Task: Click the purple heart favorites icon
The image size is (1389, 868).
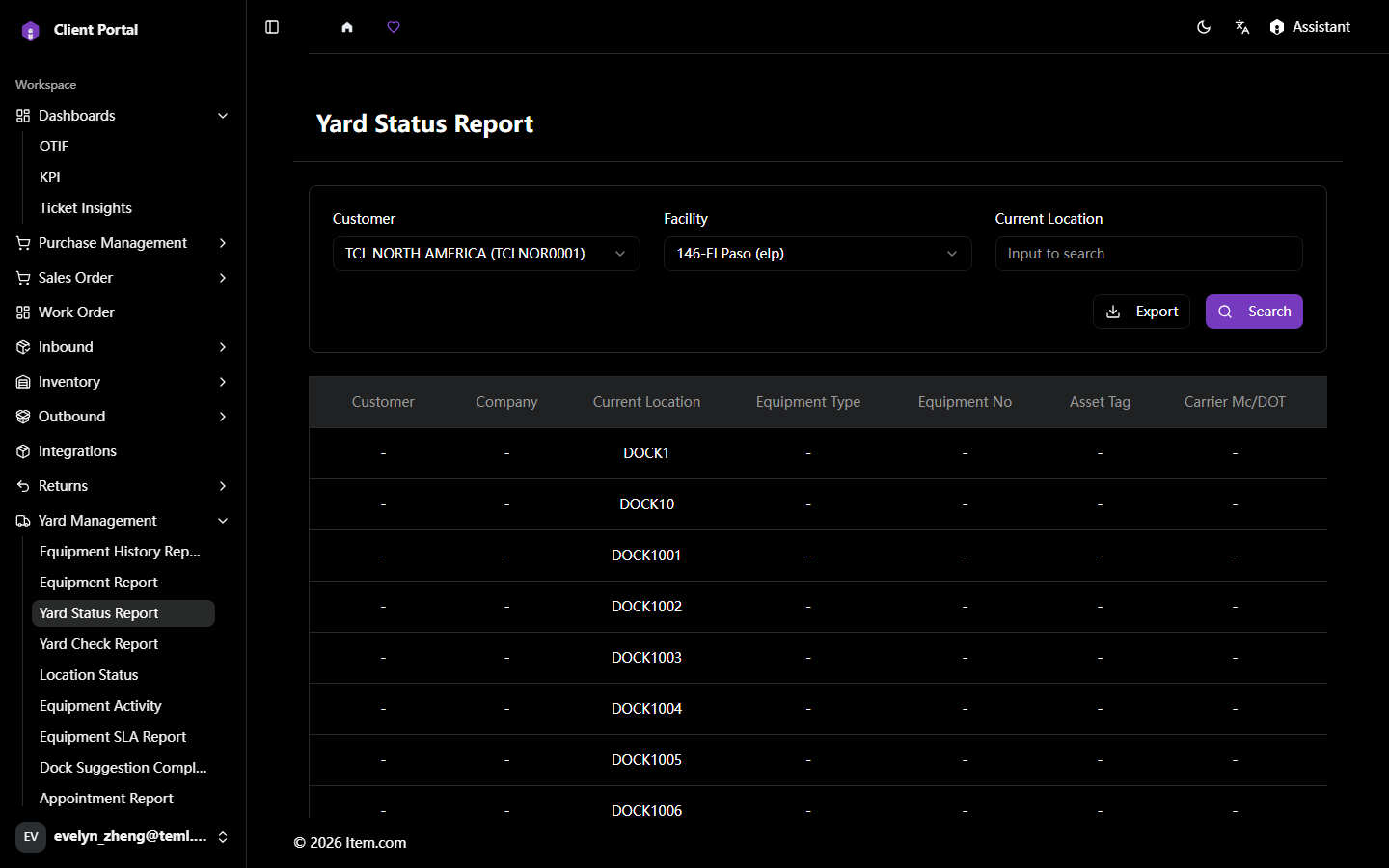Action: (394, 27)
